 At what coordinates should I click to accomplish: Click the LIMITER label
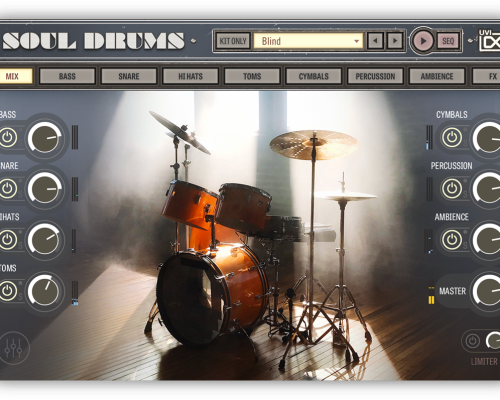coord(484,362)
